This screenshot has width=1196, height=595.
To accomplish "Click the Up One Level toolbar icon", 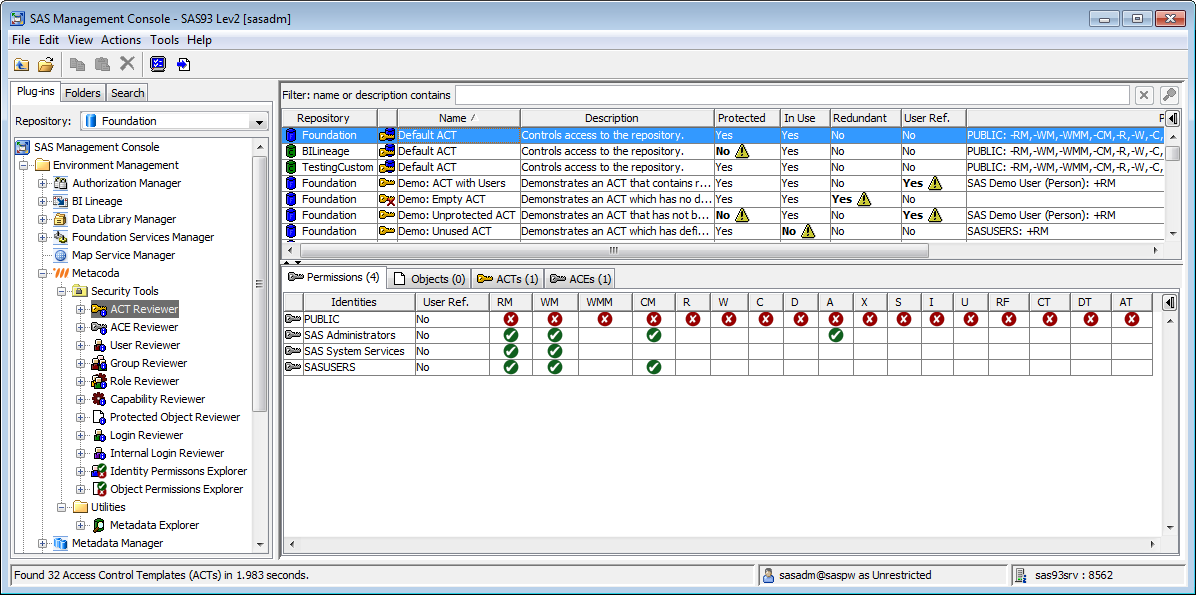I will click(x=21, y=65).
